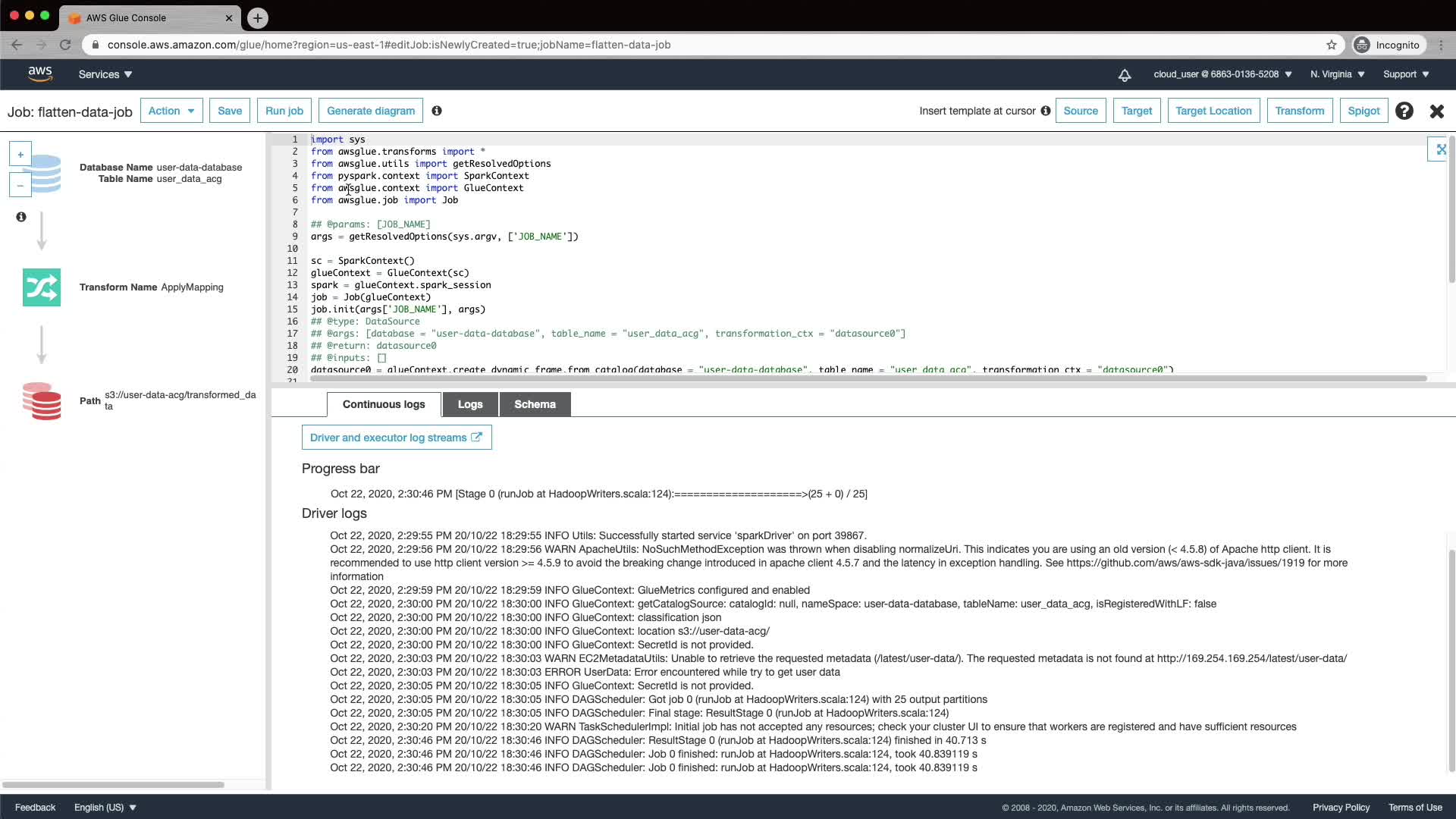Screen dimensions: 1456x819
Task: Open the N. Virginia region selector
Action: click(1337, 74)
